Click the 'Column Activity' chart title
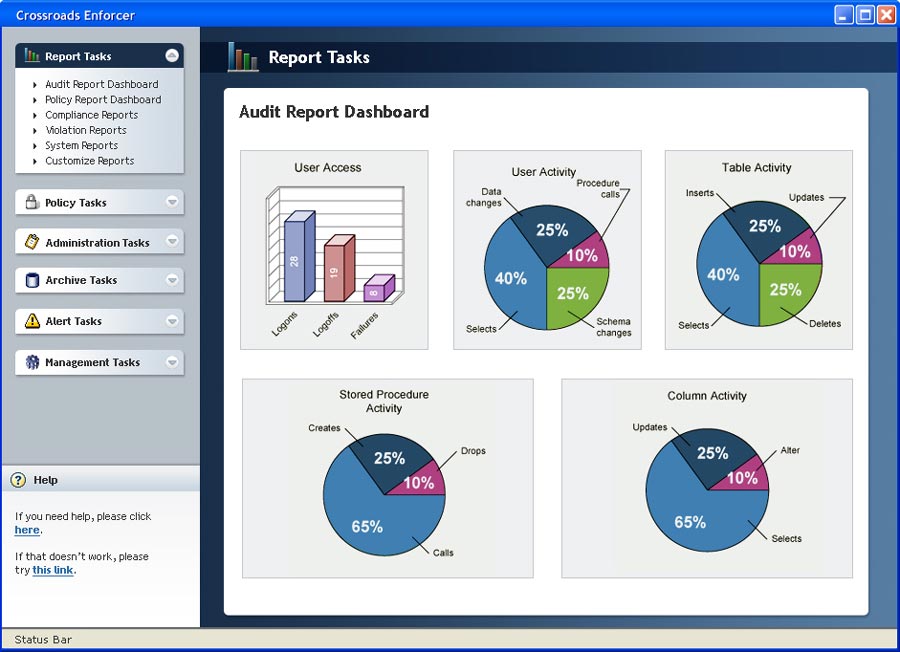 pos(707,395)
